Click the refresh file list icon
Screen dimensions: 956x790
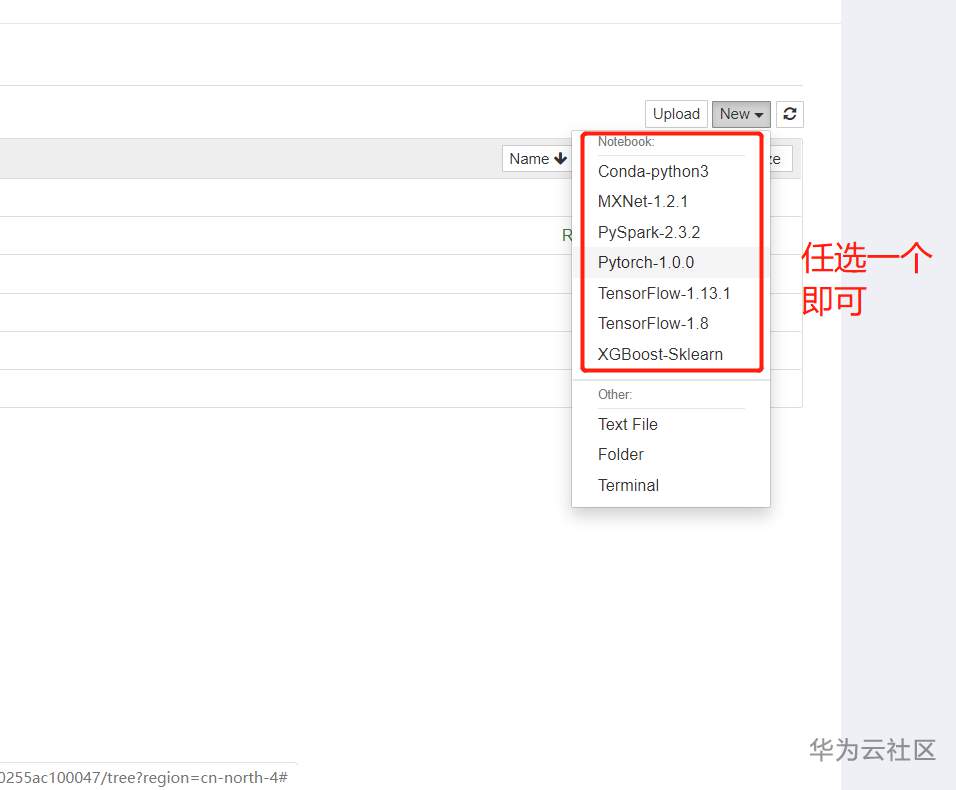[790, 114]
